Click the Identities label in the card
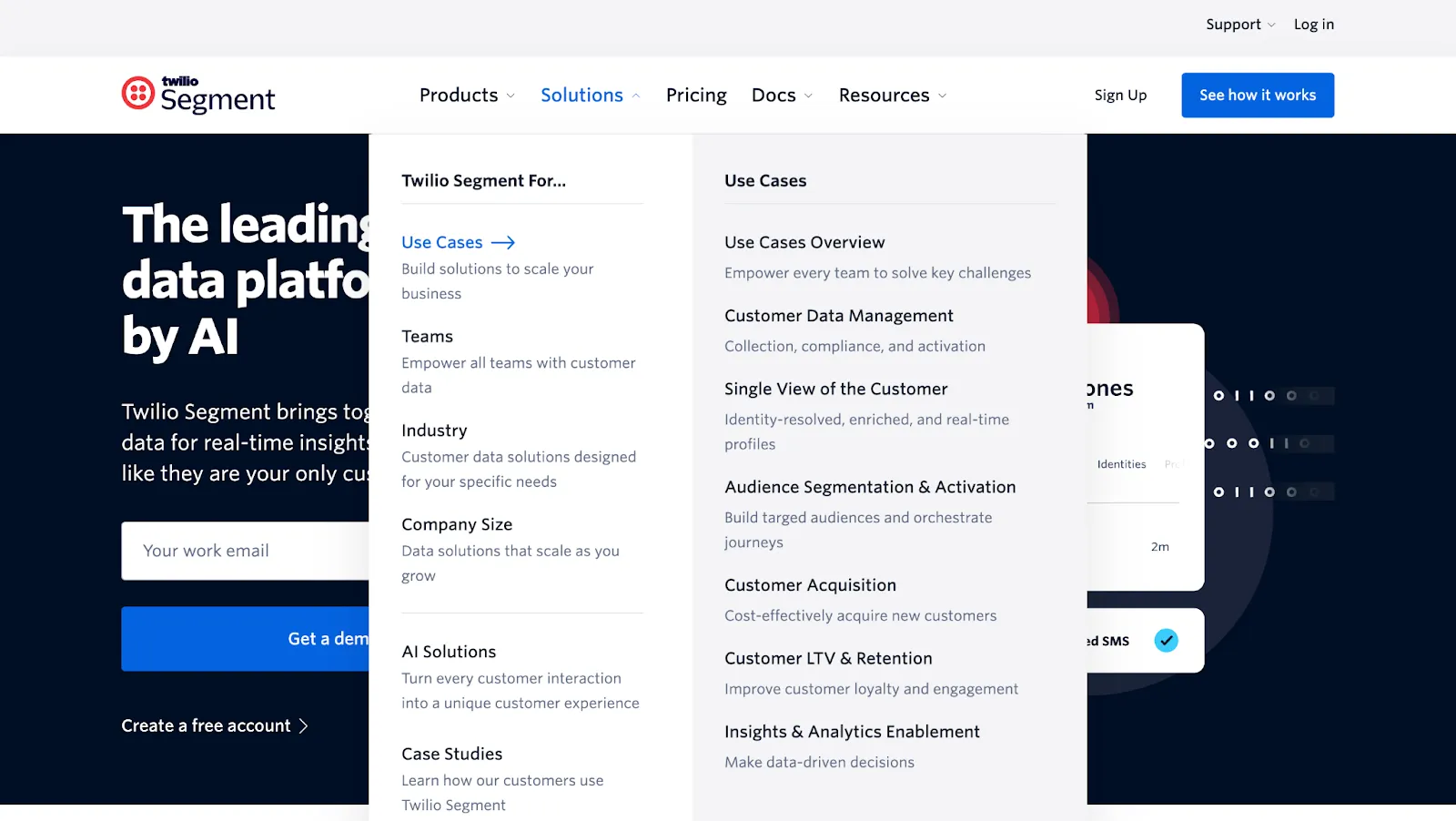The width and height of the screenshot is (1456, 821). 1121,464
